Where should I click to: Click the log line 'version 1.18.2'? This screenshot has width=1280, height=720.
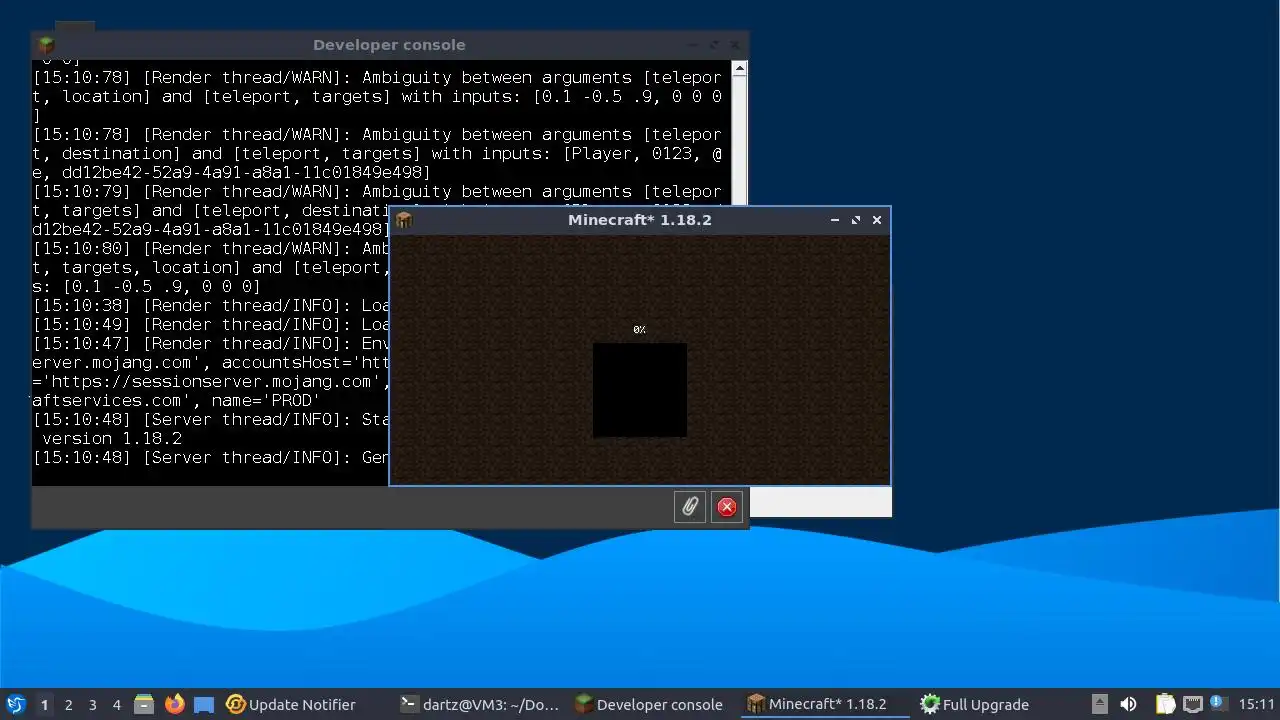(x=112, y=438)
